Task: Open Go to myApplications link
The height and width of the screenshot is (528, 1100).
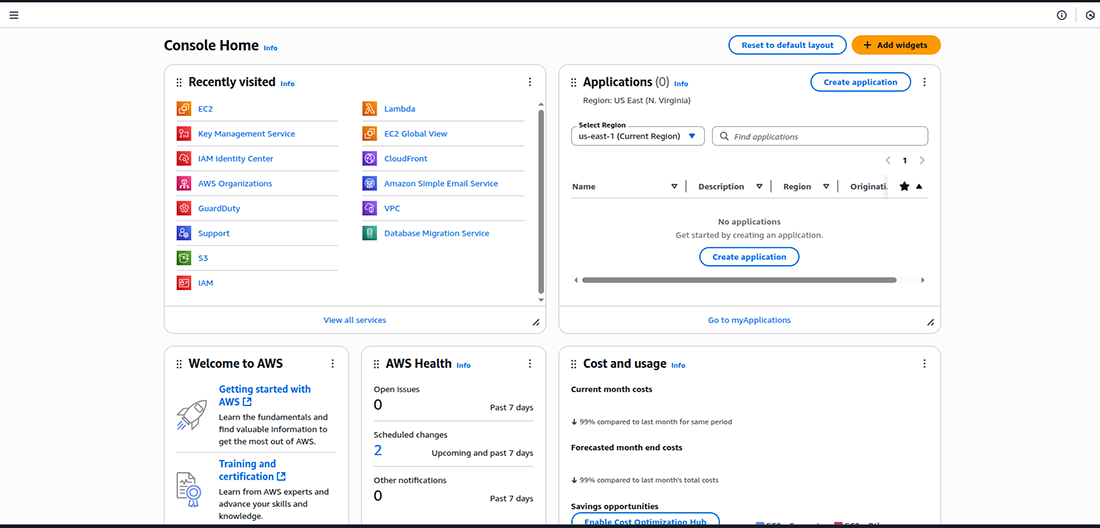Action: coord(749,320)
